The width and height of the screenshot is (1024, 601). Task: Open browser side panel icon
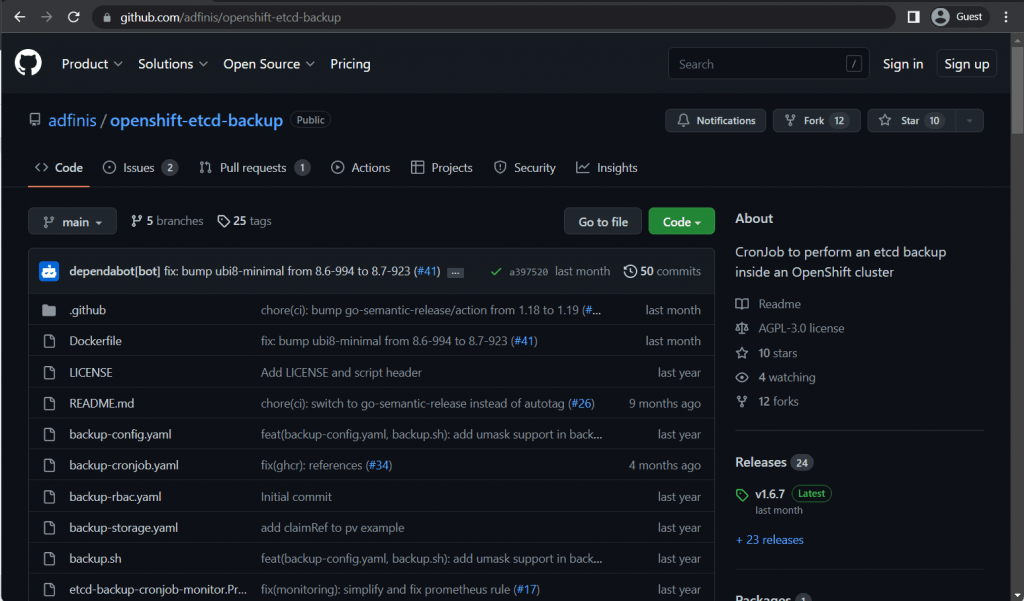[x=914, y=17]
